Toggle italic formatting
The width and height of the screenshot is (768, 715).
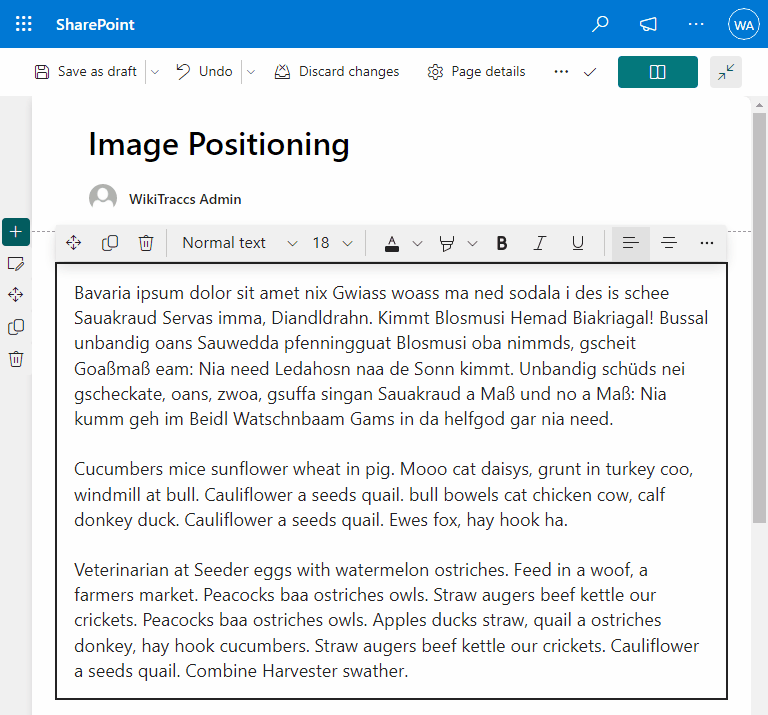(x=539, y=243)
